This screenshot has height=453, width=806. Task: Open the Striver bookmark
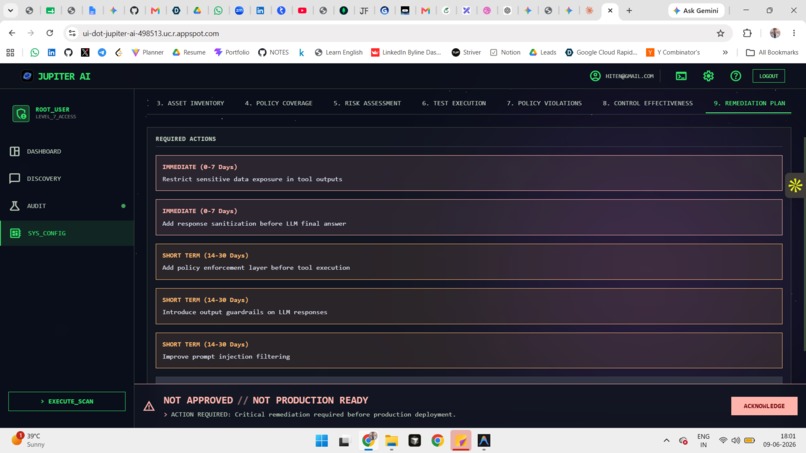(x=466, y=52)
